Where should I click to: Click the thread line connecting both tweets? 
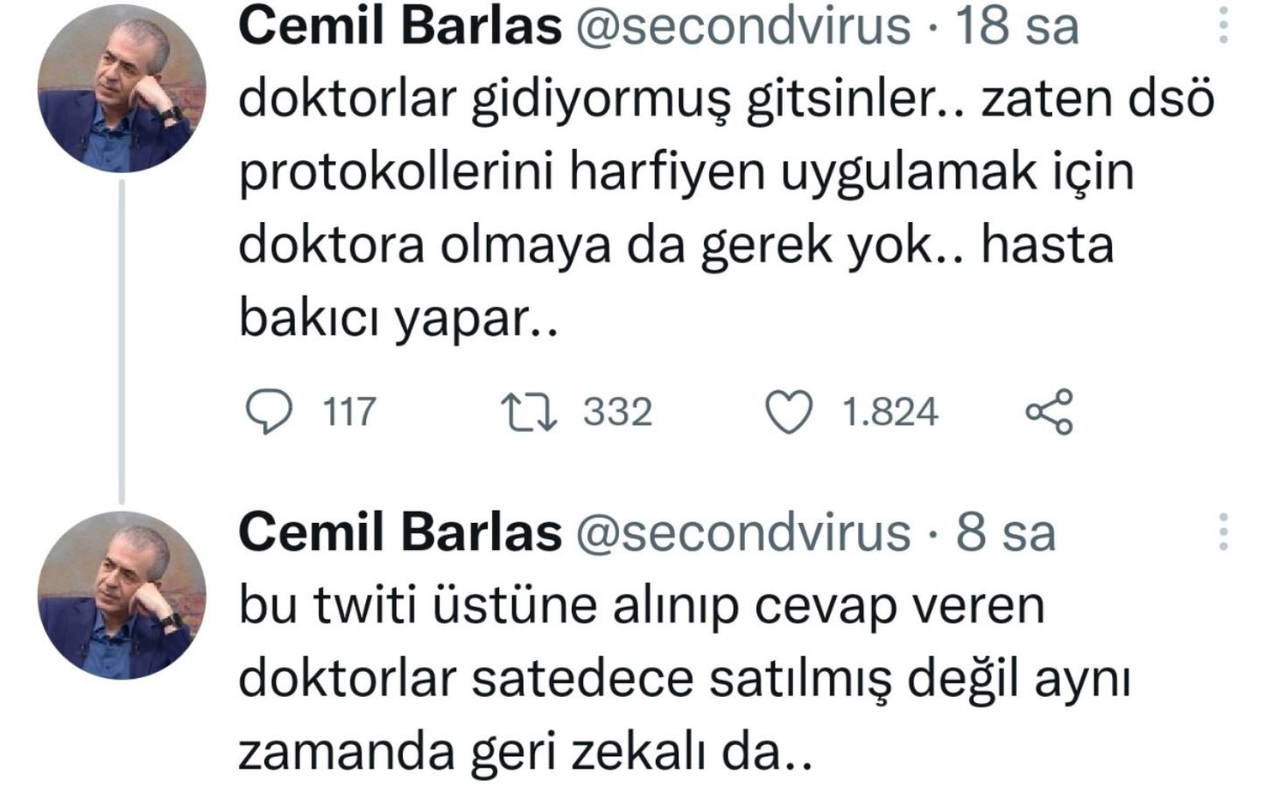(x=122, y=340)
